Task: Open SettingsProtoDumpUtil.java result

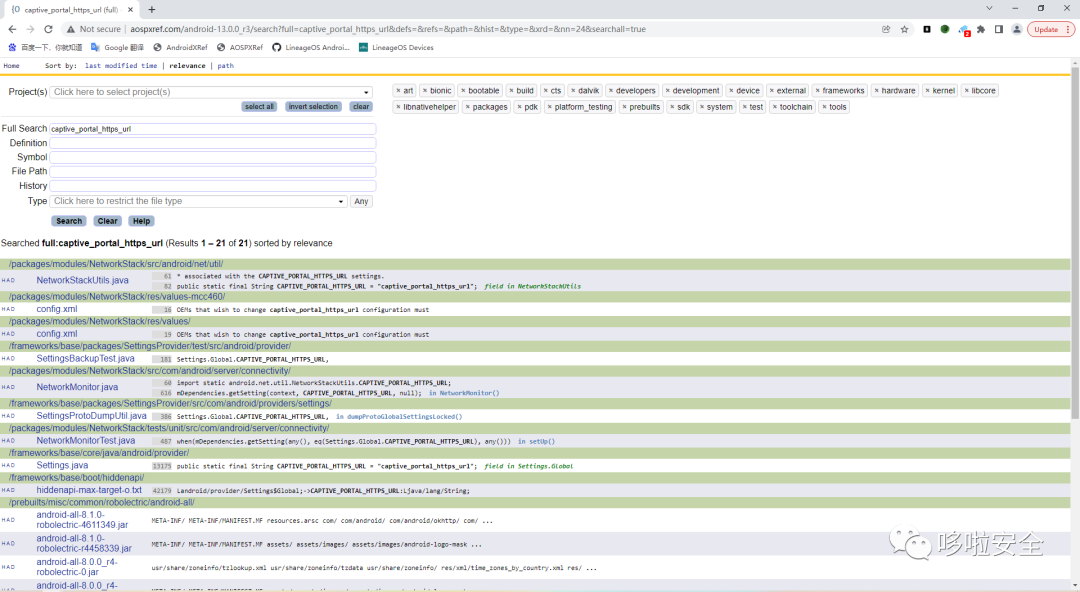Action: [92, 416]
